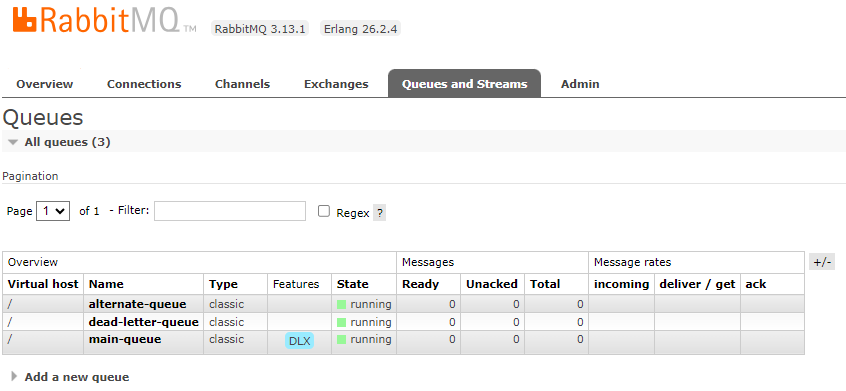Focus the Filter input field

pyautogui.click(x=230, y=211)
